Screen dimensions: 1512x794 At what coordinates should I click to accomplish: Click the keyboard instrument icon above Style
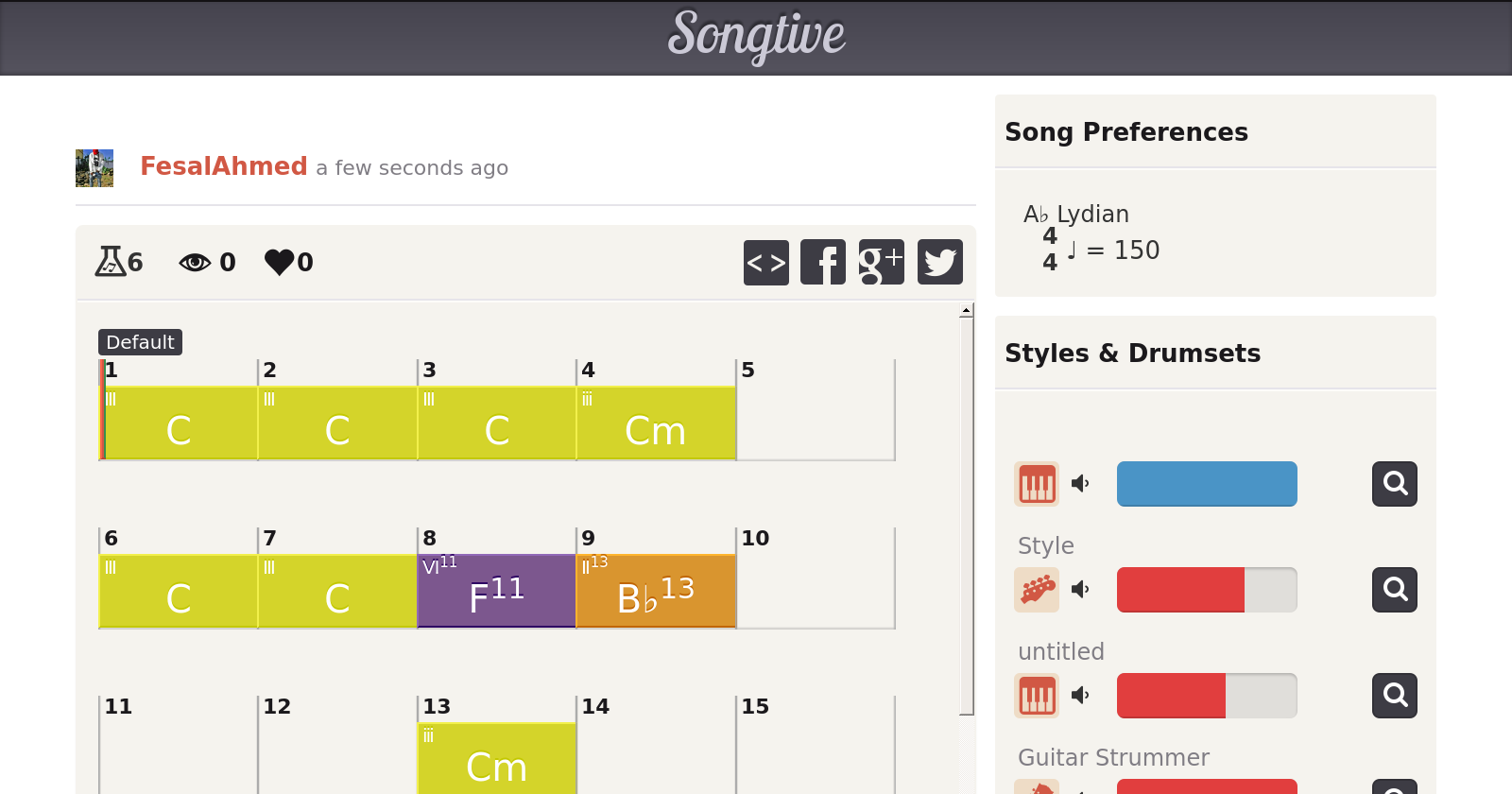[x=1037, y=484]
